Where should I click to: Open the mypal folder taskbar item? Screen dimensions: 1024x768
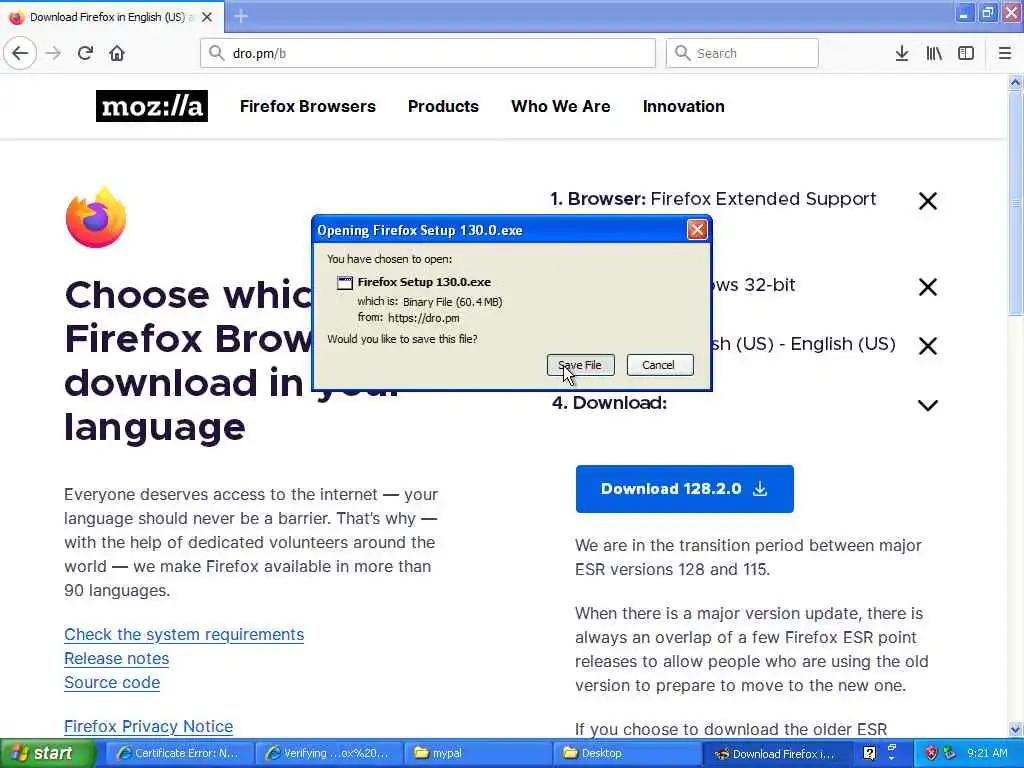477,754
